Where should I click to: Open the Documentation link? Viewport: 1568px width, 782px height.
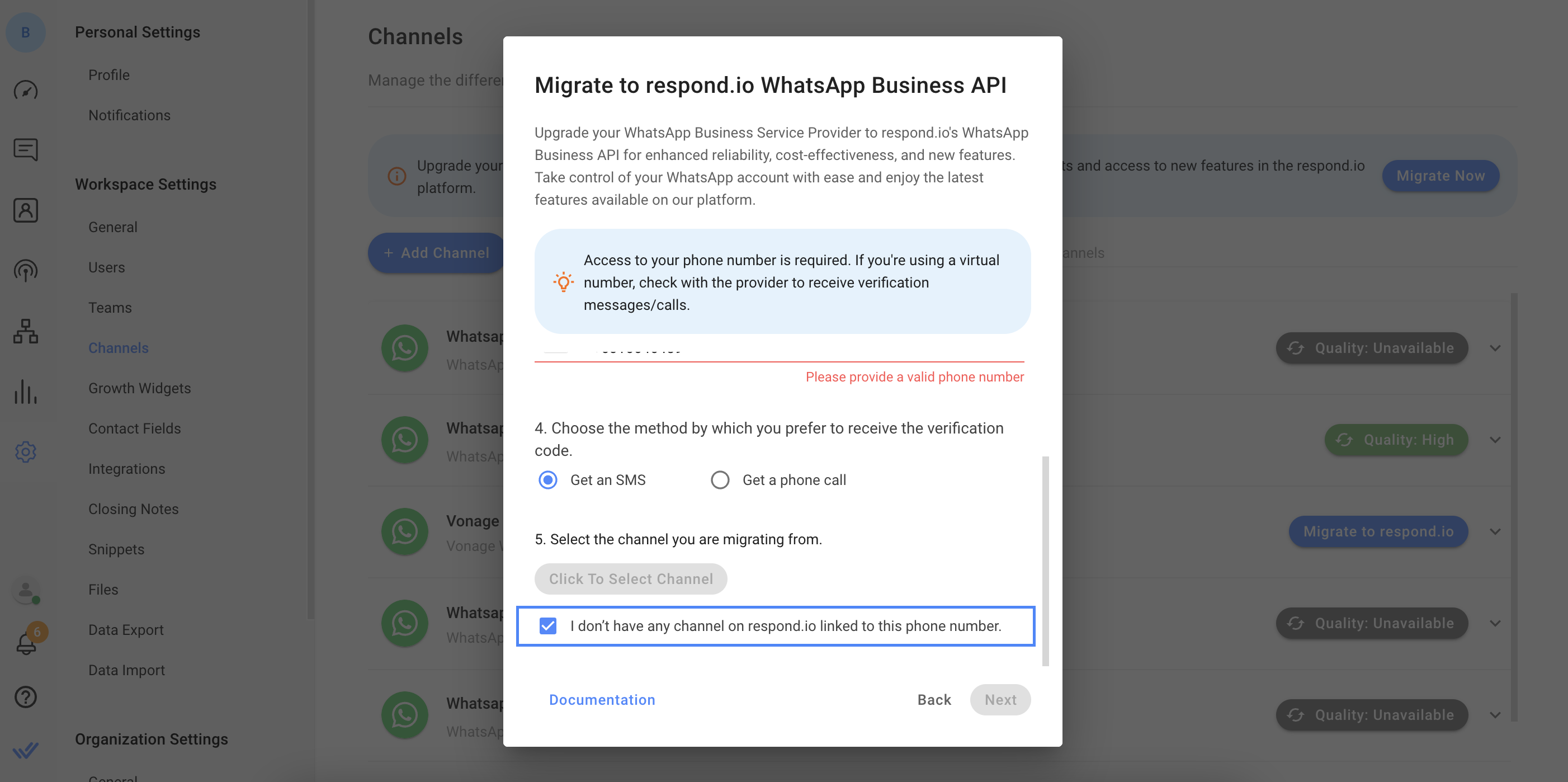click(x=602, y=700)
